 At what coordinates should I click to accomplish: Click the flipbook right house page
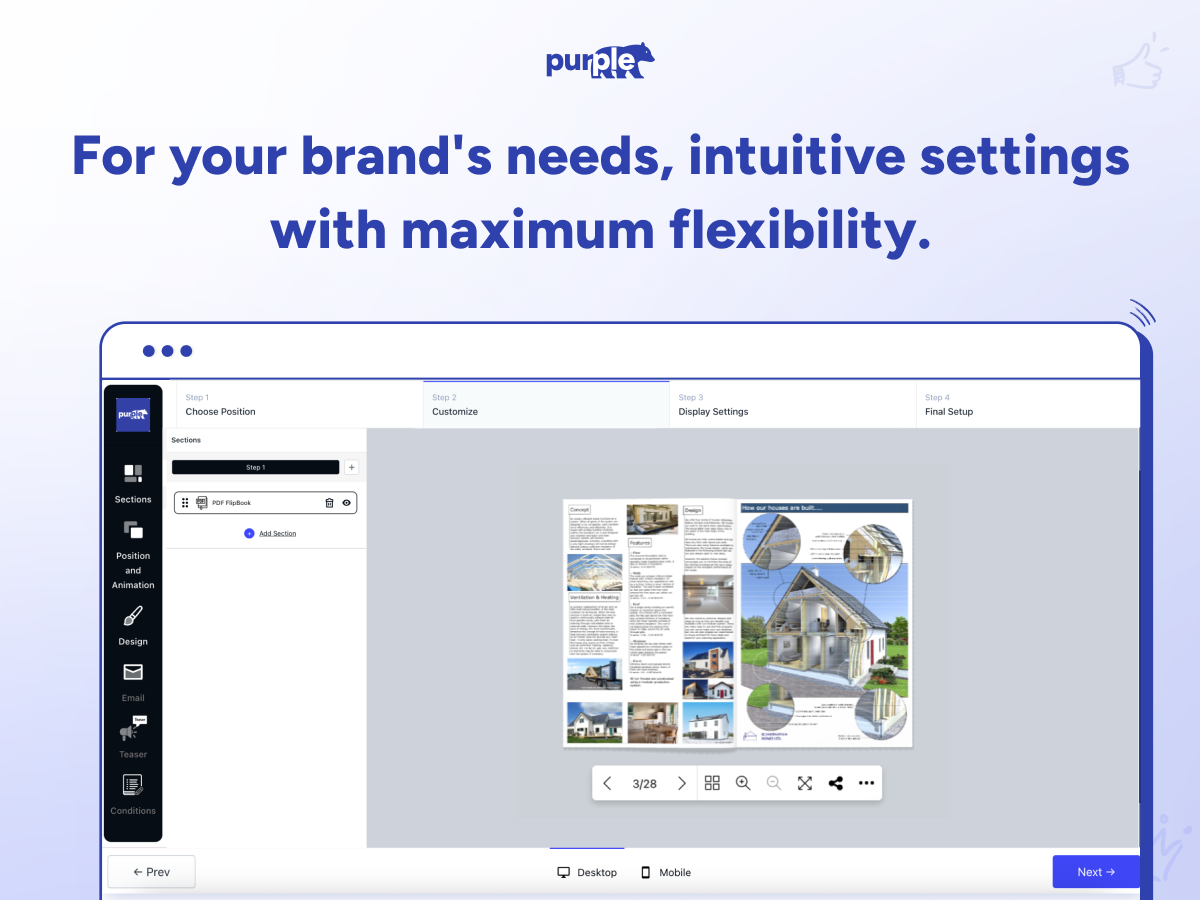pyautogui.click(x=825, y=623)
